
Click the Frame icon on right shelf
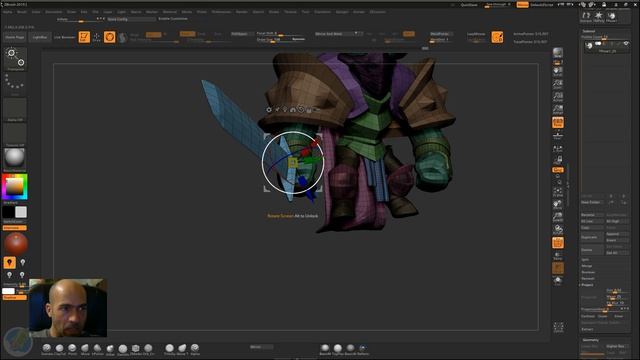(x=558, y=192)
